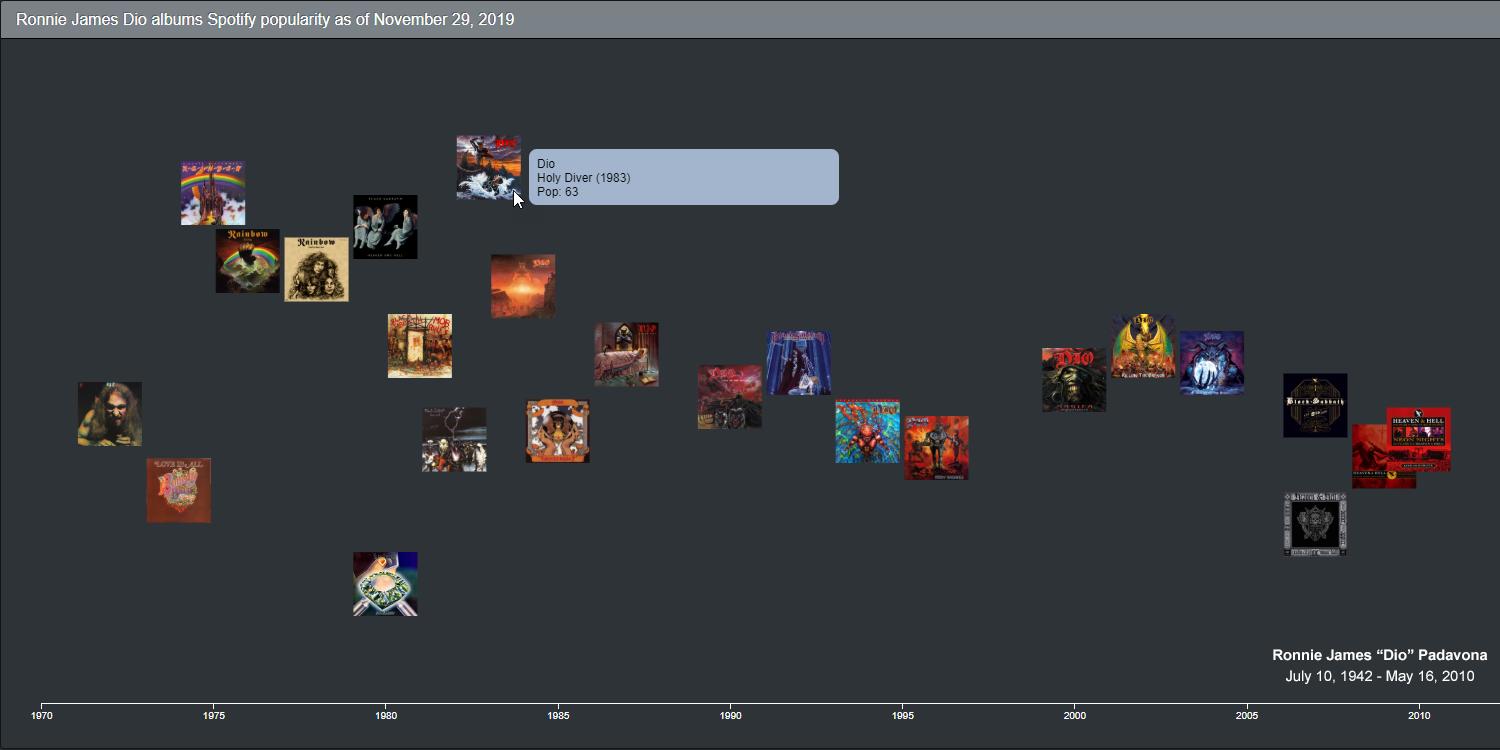
Task: Select the Angry Machines album cover
Action: pos(937,448)
